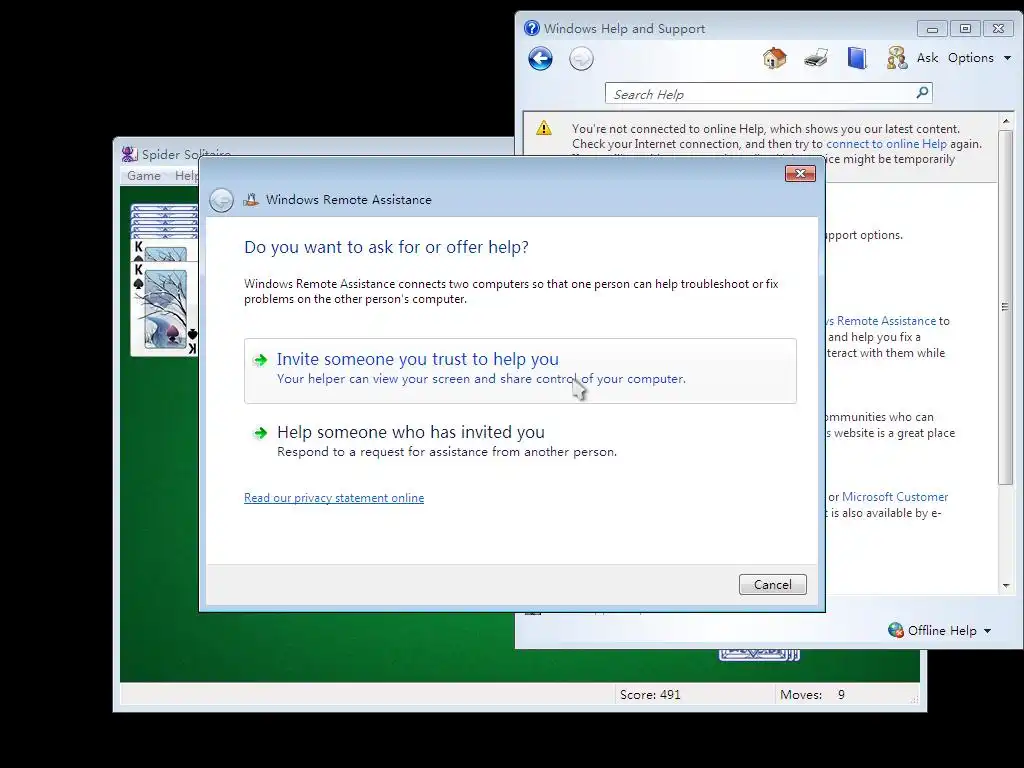Click 'Do you want to ask for or offer help?' heading
The image size is (1024, 768).
pyautogui.click(x=386, y=248)
